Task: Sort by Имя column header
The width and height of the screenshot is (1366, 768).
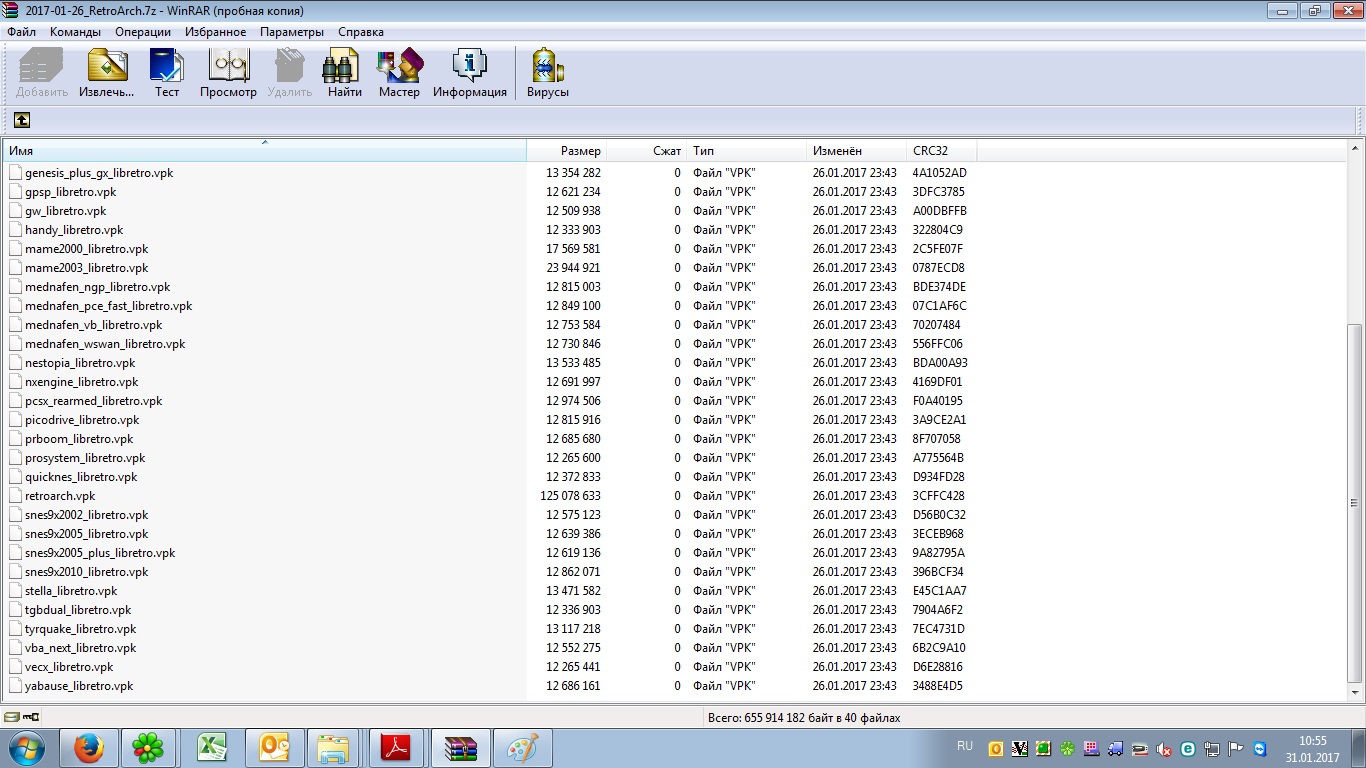Action: (x=265, y=151)
